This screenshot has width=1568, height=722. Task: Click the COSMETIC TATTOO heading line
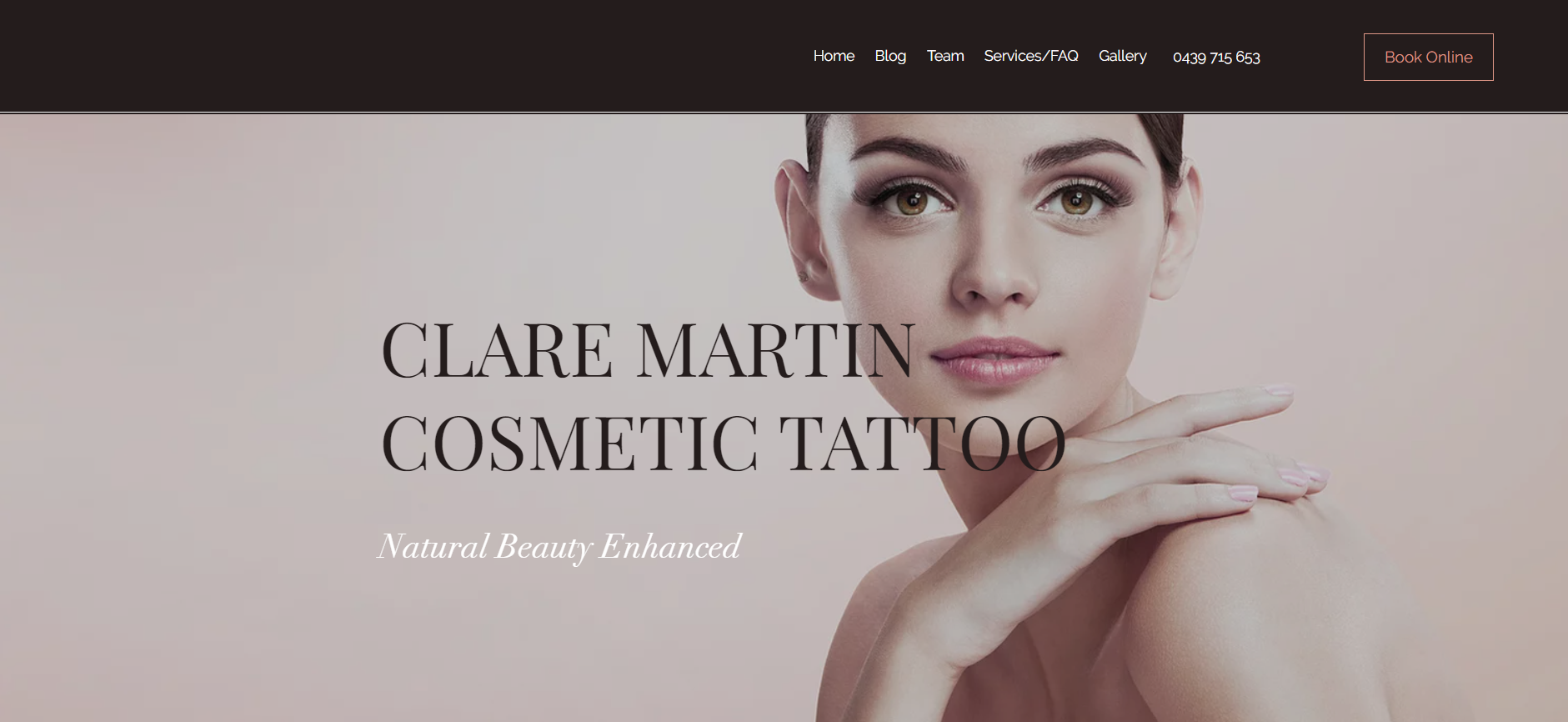[x=723, y=443]
